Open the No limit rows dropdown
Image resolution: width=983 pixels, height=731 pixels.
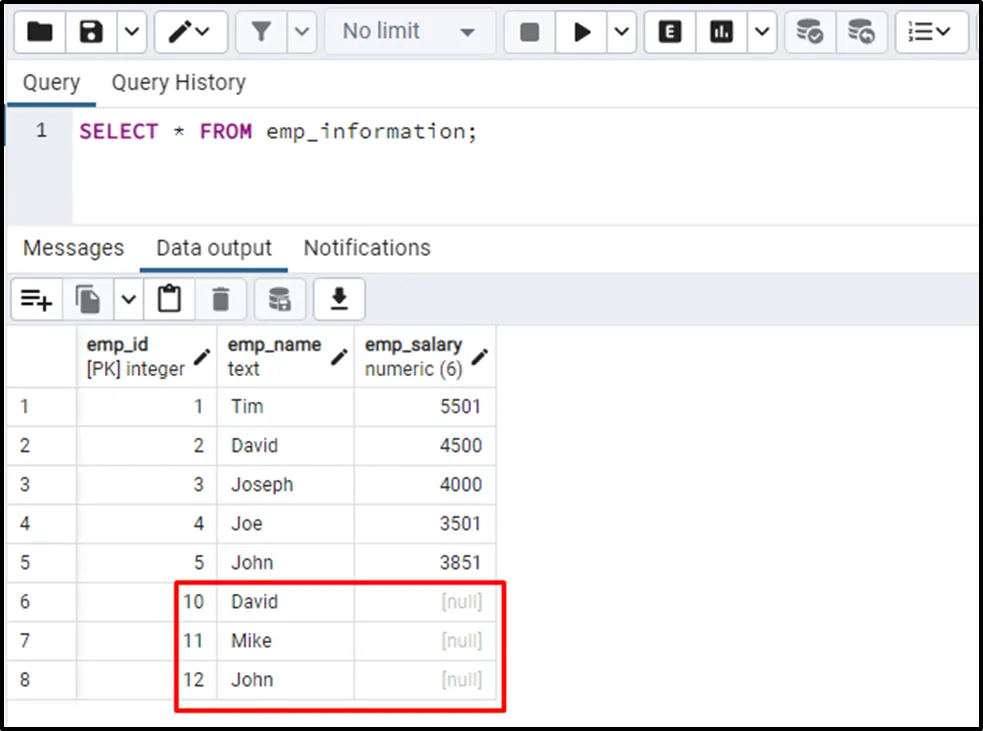pyautogui.click(x=409, y=32)
